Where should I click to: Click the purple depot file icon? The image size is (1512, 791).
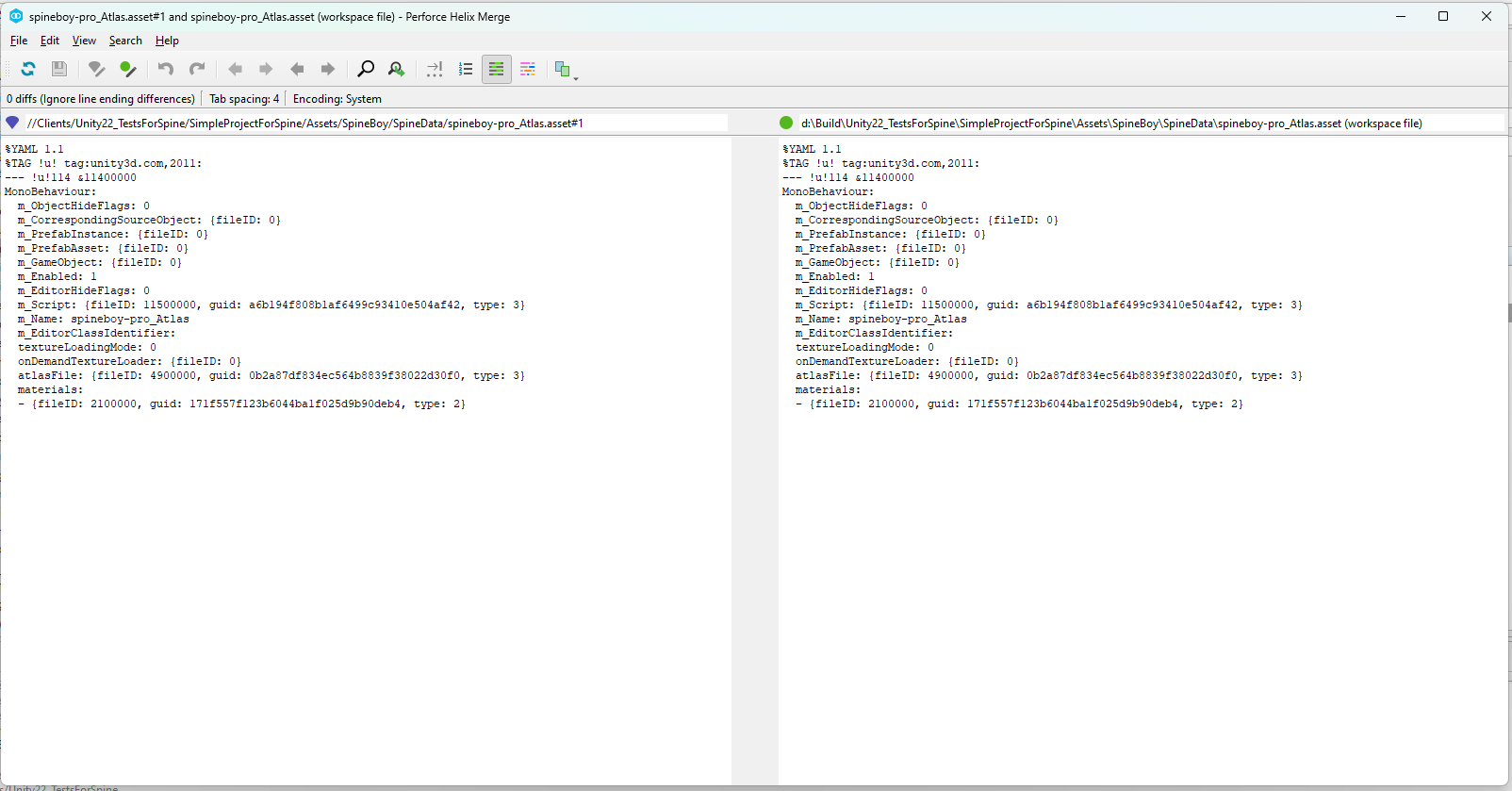click(12, 123)
